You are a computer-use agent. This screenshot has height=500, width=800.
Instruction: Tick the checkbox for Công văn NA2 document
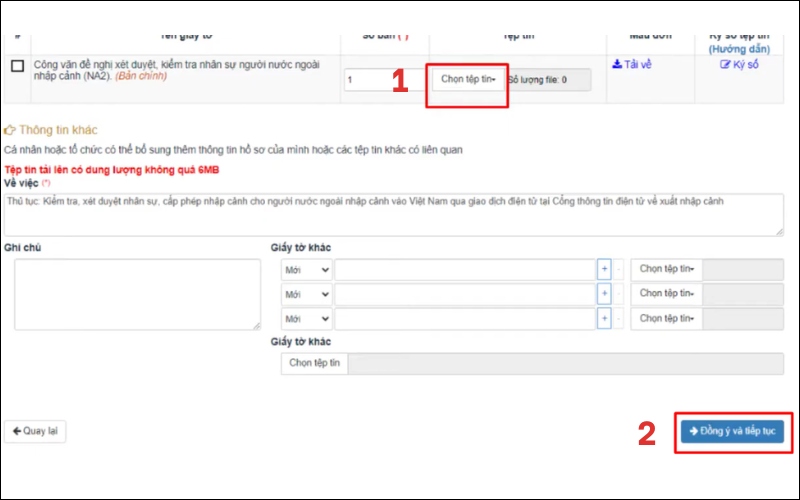point(17,66)
